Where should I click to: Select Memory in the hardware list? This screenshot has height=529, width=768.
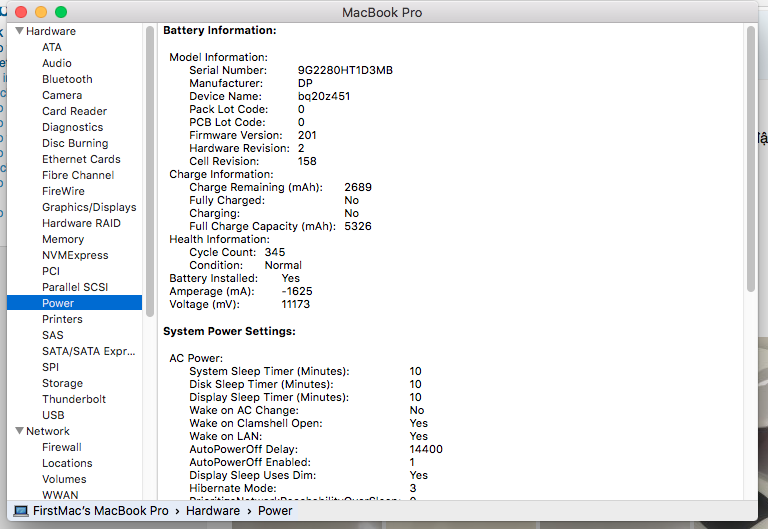(63, 239)
